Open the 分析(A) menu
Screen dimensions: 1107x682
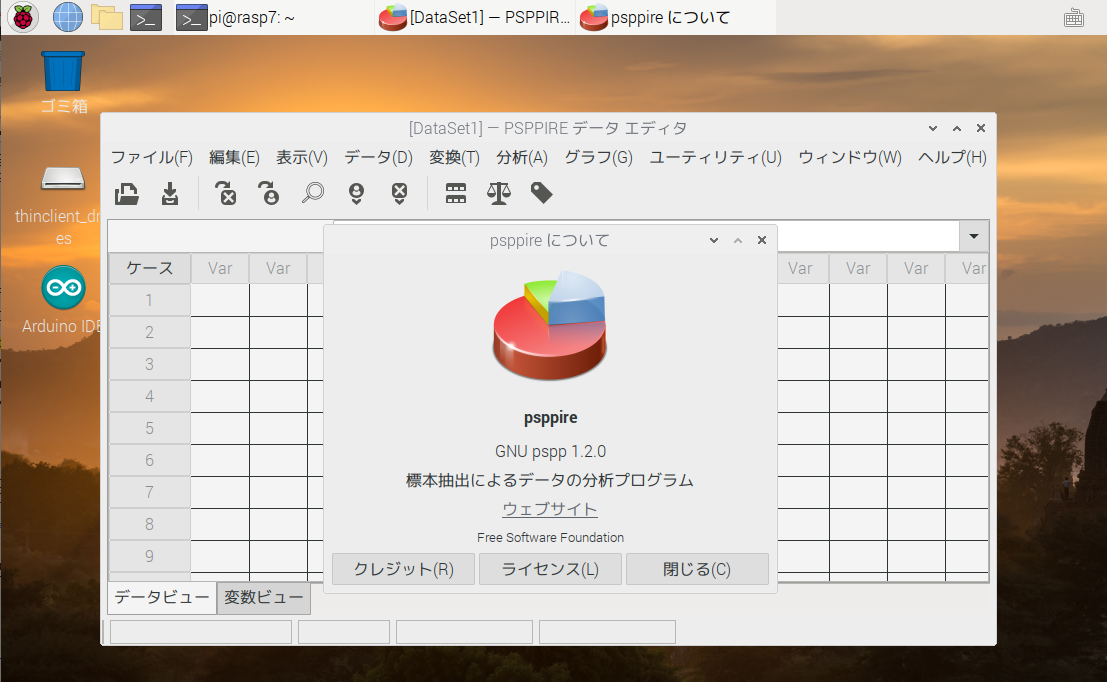pos(522,157)
